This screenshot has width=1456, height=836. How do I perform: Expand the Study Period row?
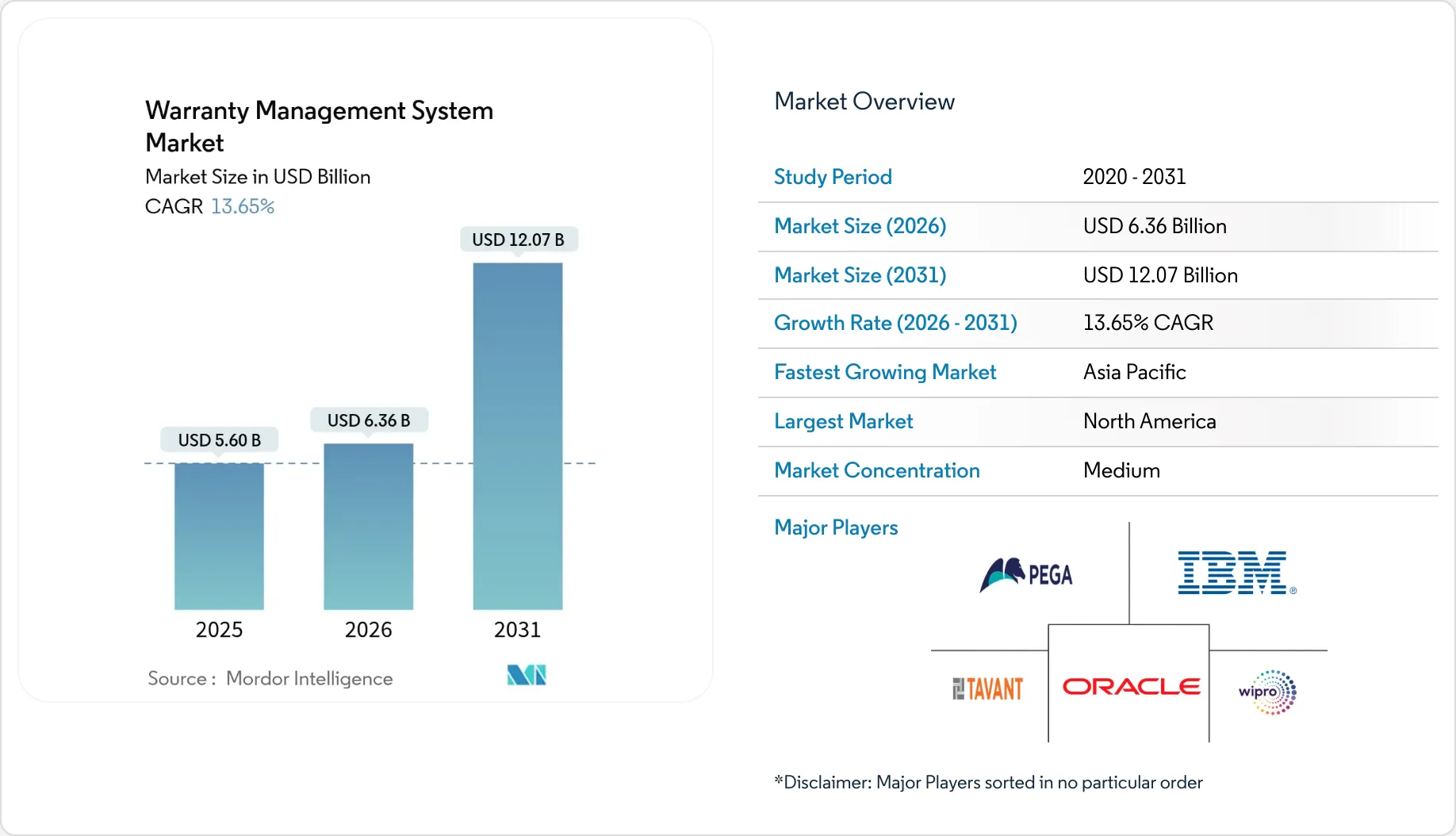833,177
